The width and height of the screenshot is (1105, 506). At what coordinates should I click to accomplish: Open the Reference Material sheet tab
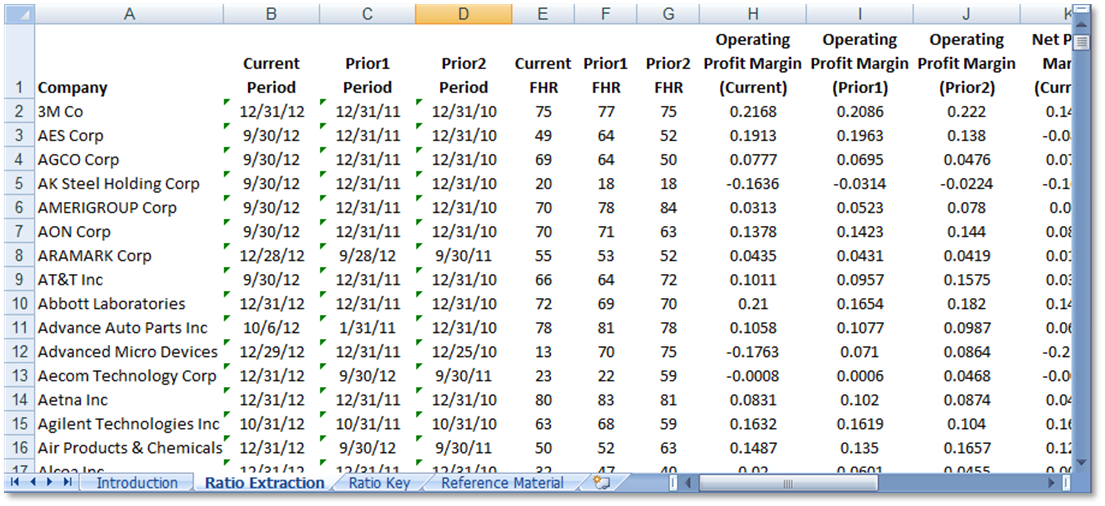[502, 483]
